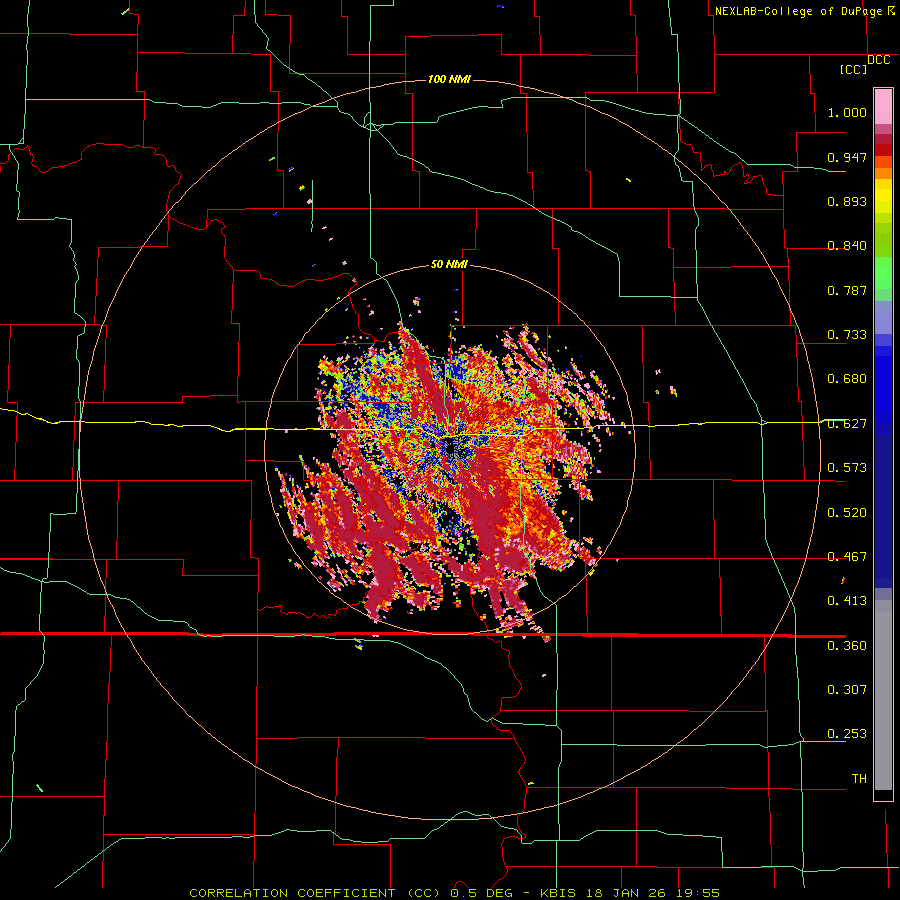Click the TH label on color scale
900x900 pixels.
(x=859, y=779)
